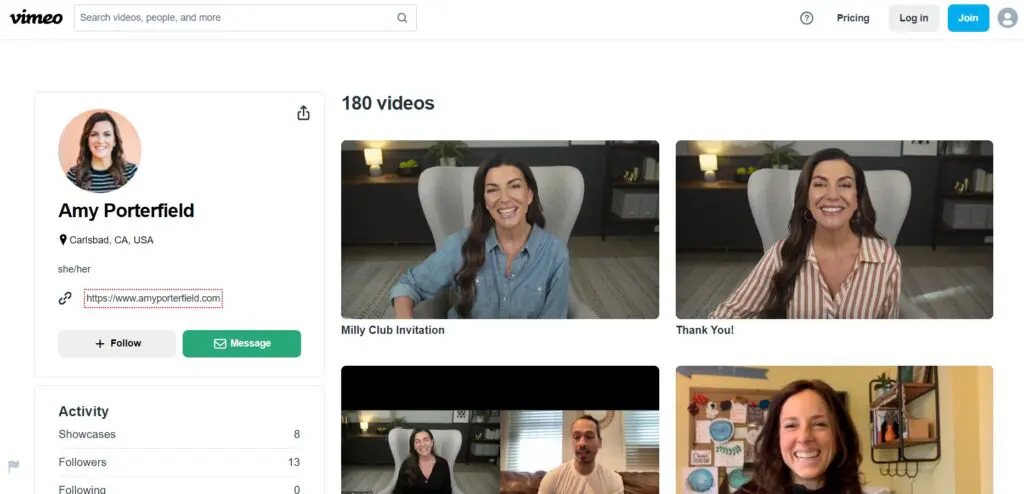Click the Activity heading
This screenshot has width=1024, height=494.
84,411
